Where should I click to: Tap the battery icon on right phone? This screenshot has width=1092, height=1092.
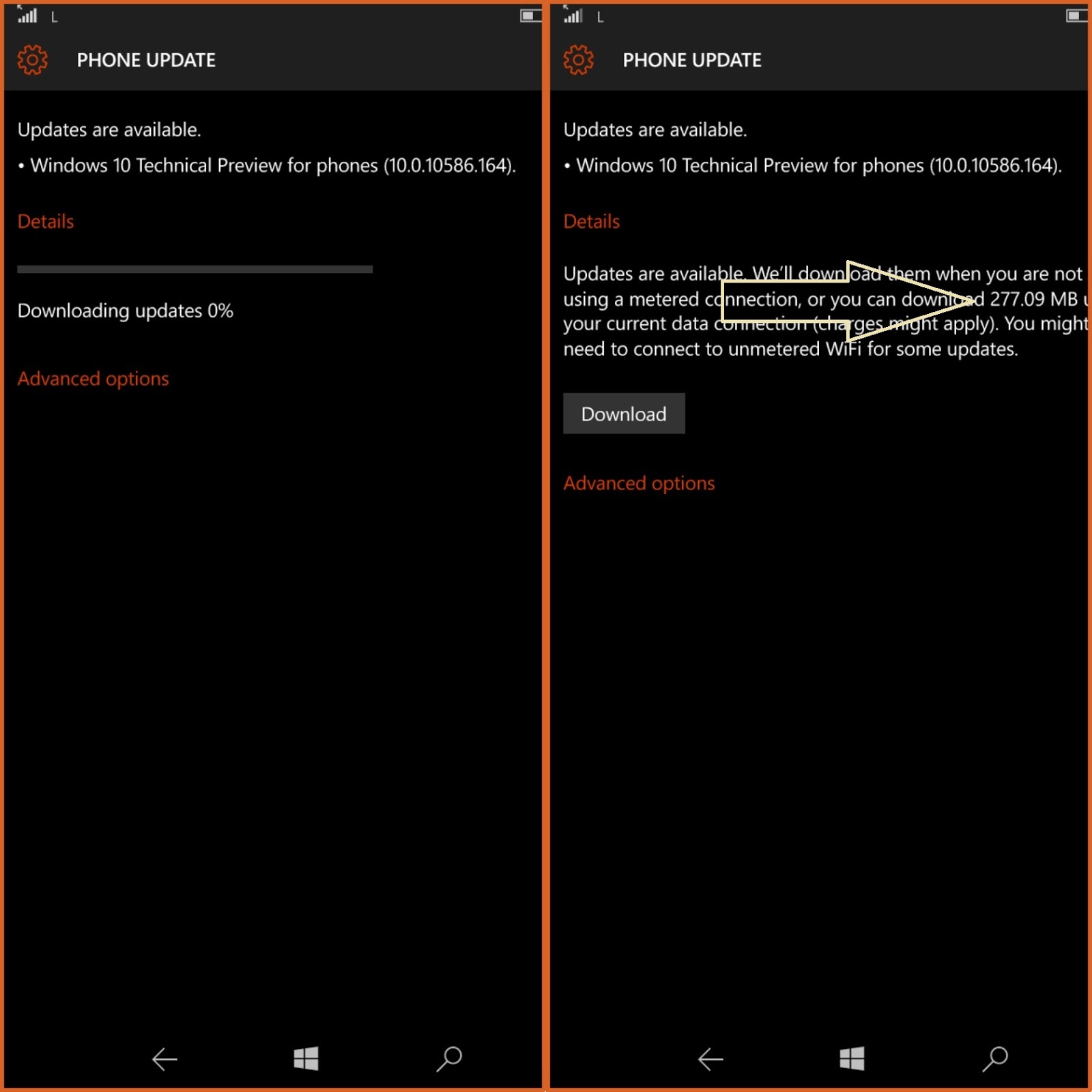1076,16
